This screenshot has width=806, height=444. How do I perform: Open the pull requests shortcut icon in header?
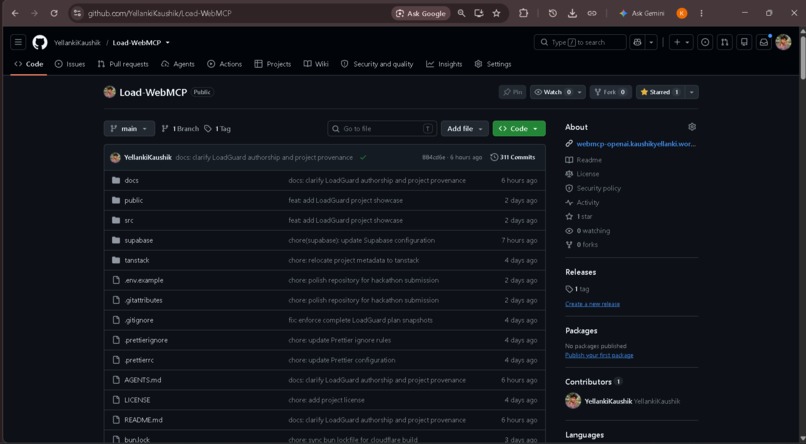pyautogui.click(x=724, y=42)
